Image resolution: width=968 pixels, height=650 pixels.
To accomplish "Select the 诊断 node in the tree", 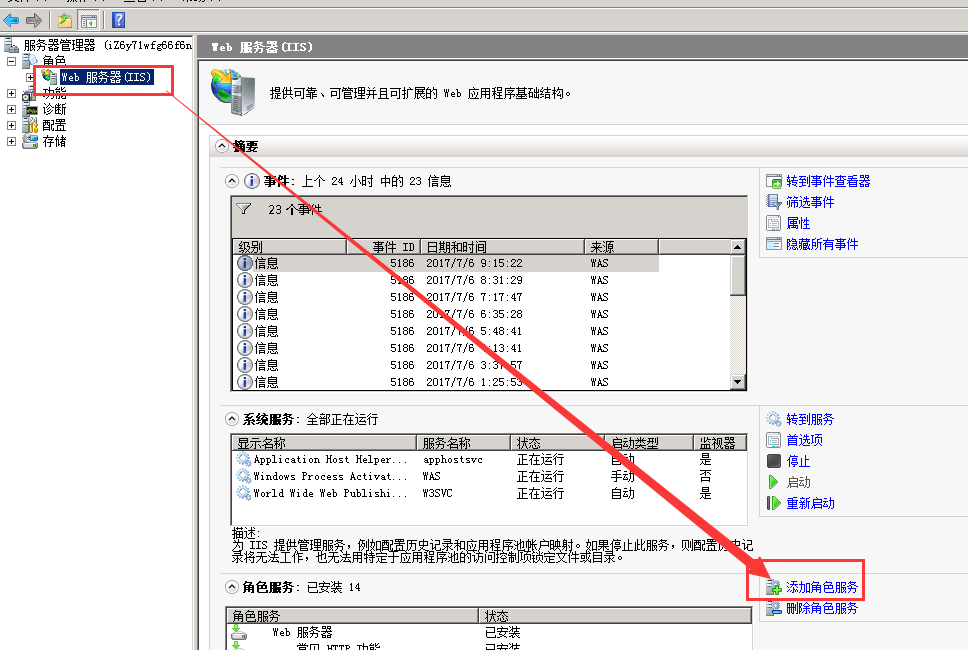I will tap(54, 109).
